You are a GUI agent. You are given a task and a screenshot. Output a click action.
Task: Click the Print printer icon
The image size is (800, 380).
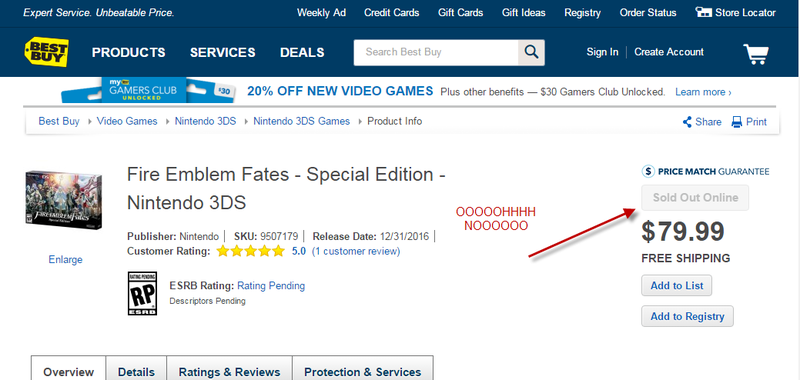[x=737, y=122]
